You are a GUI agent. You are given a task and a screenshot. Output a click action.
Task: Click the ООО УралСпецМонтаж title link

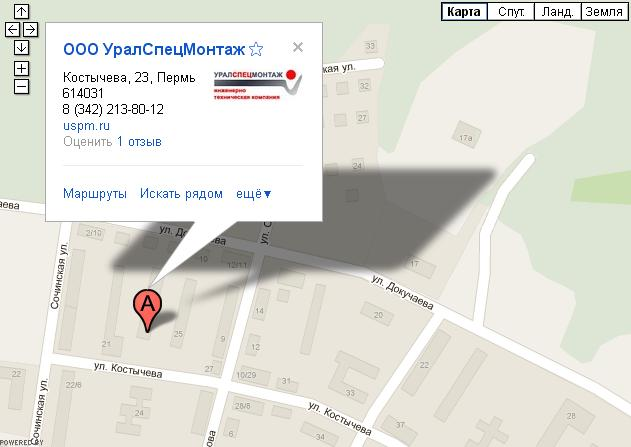pyautogui.click(x=154, y=49)
